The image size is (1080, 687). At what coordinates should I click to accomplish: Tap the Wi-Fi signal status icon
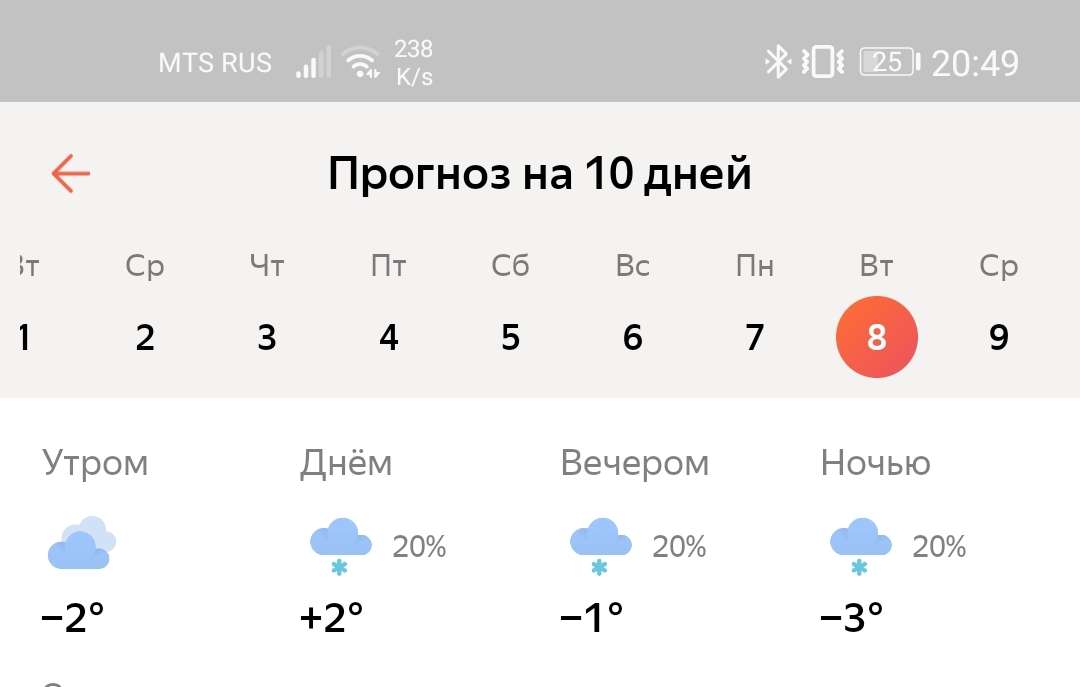(x=362, y=63)
